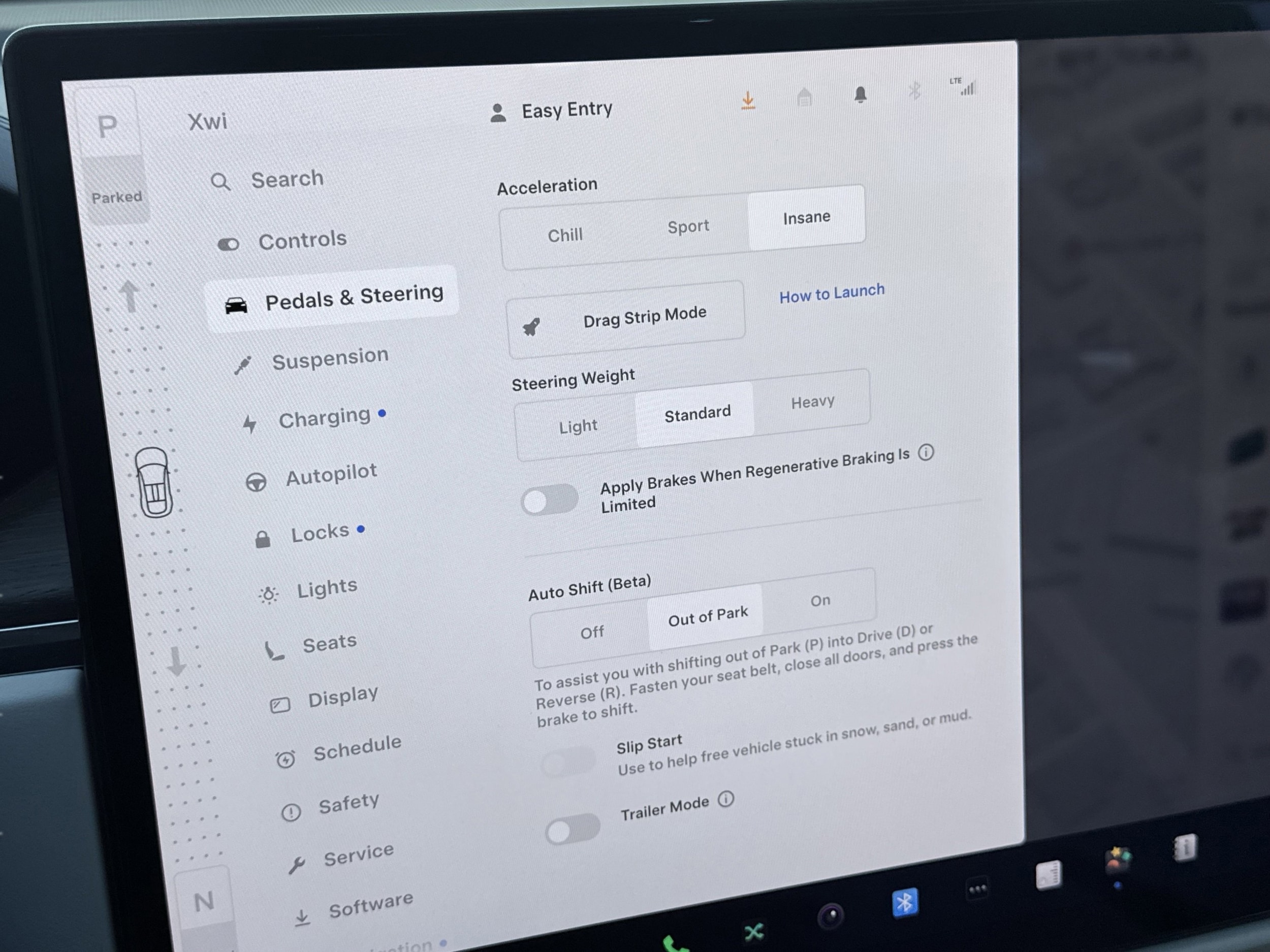
Task: Tap the green phone icon
Action: tap(674, 944)
